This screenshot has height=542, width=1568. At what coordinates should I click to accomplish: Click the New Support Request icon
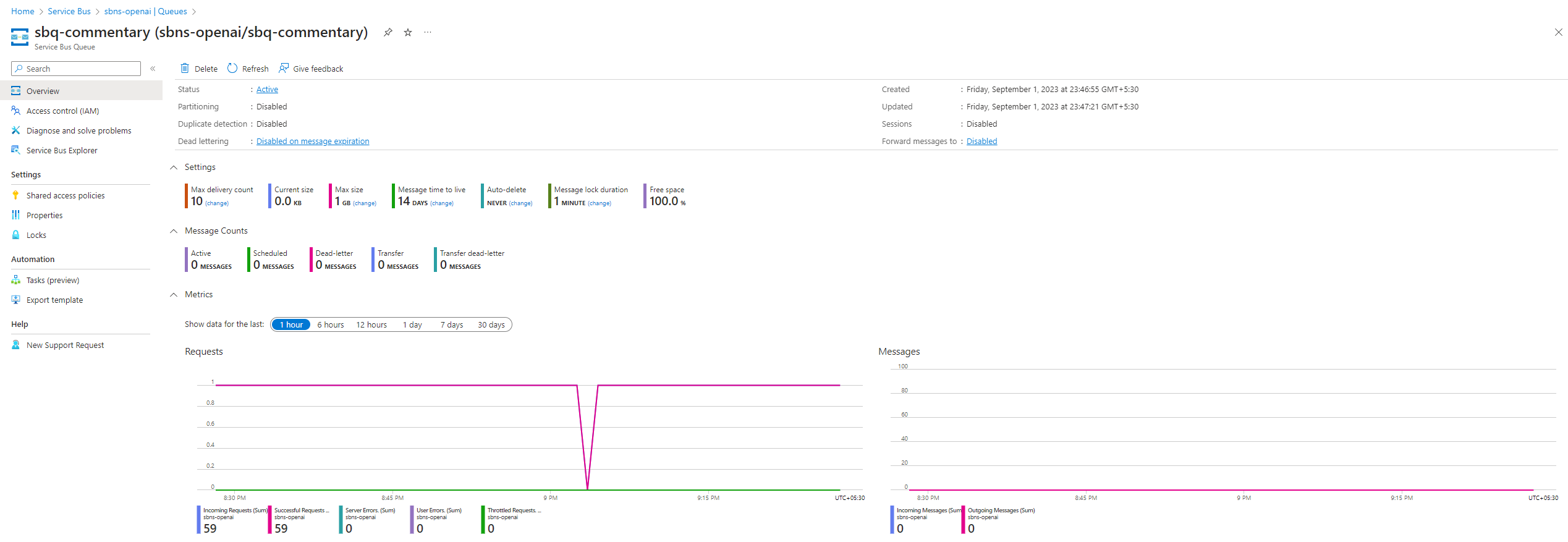point(16,345)
